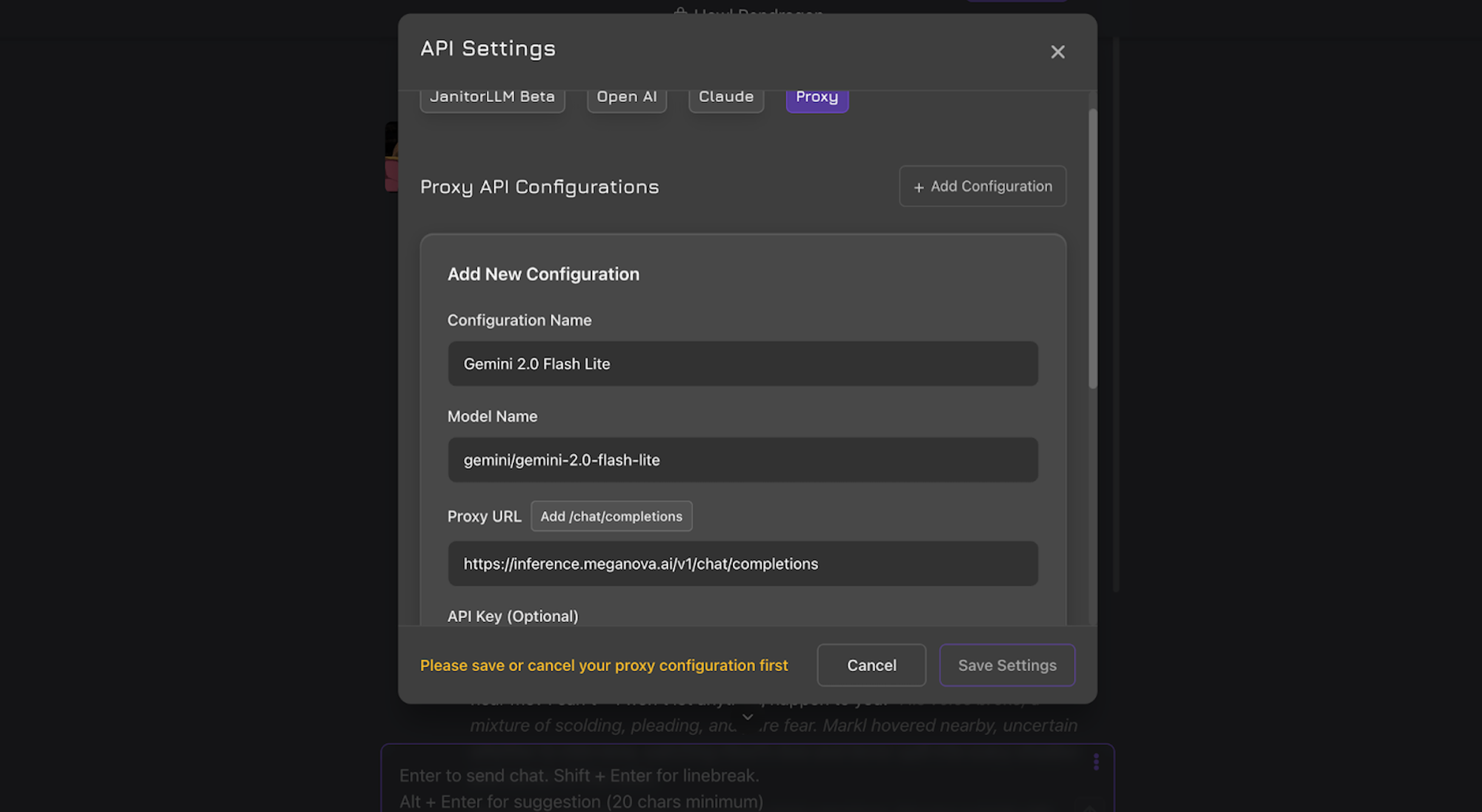The height and width of the screenshot is (812, 1482).
Task: Collapse chat with the chevron arrow
Action: coord(748,717)
